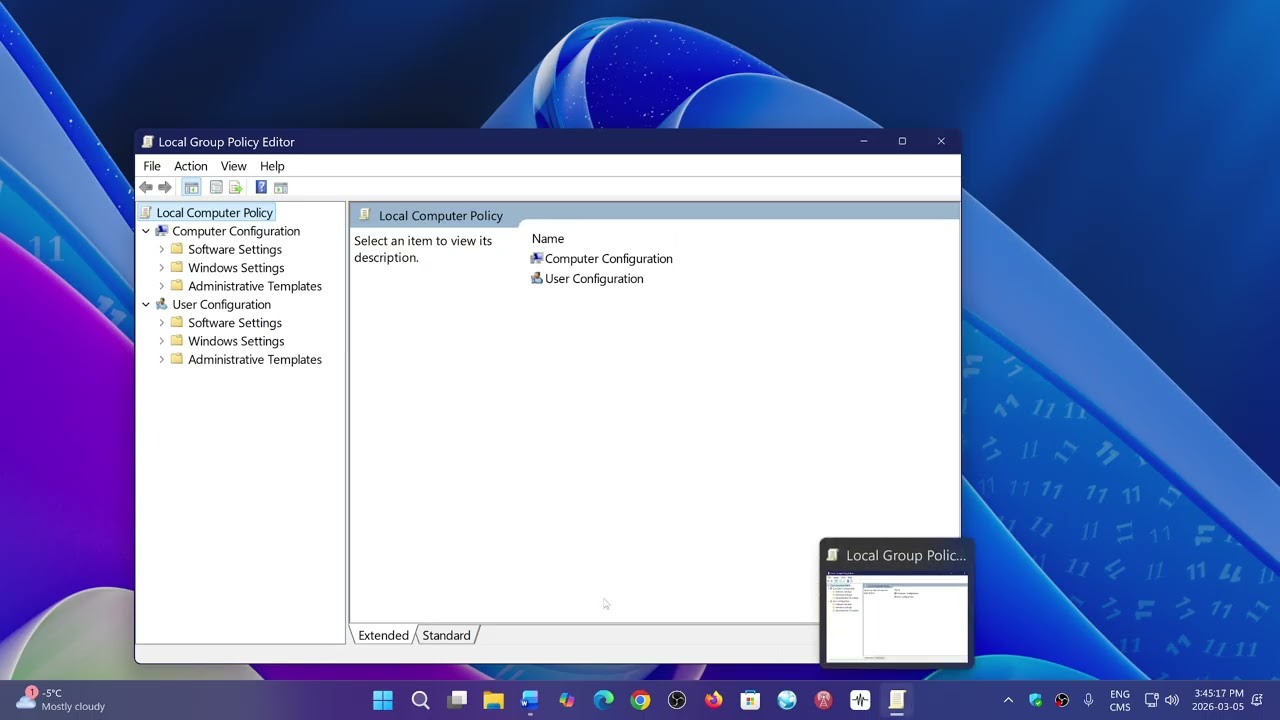Select User Configuration label in the tree
Screen dimensions: 1280x720
[221, 304]
